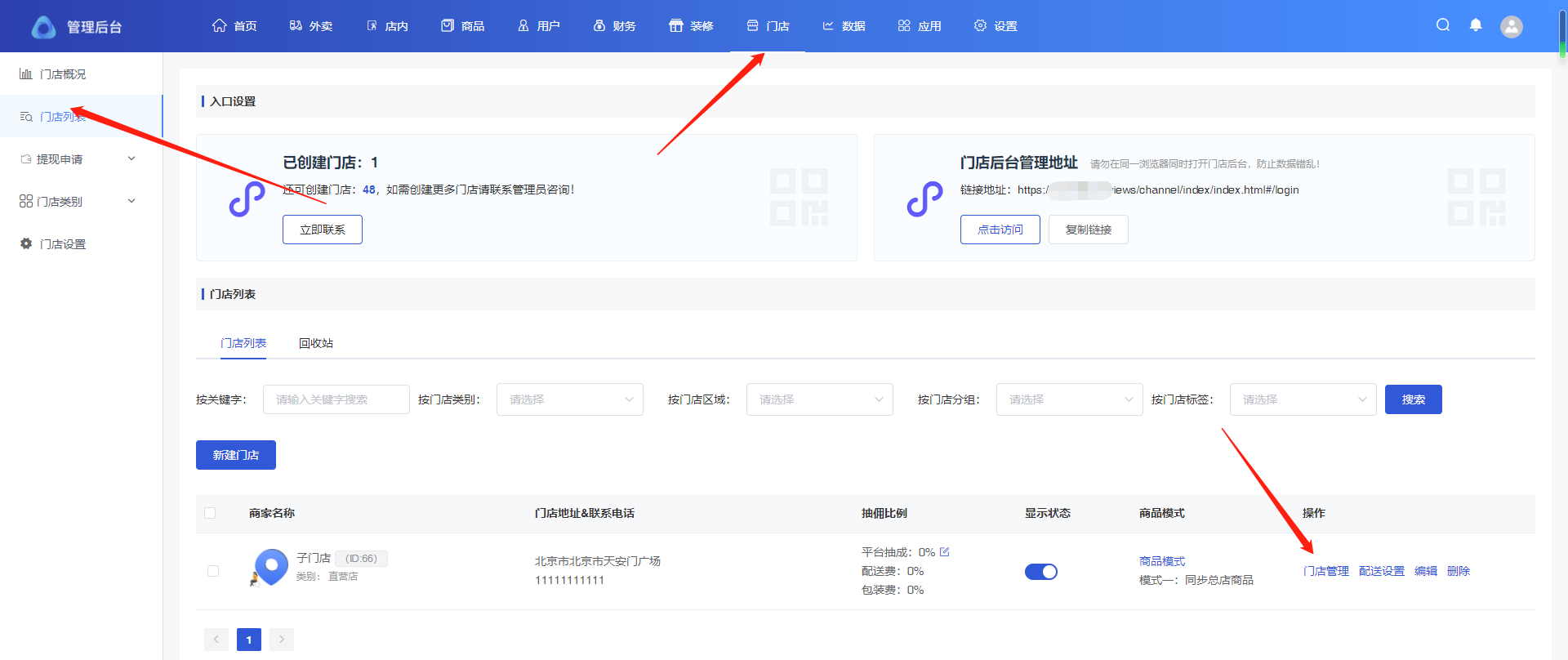Open the notification bell icon
This screenshot has height=660, width=1568.
(x=1476, y=25)
